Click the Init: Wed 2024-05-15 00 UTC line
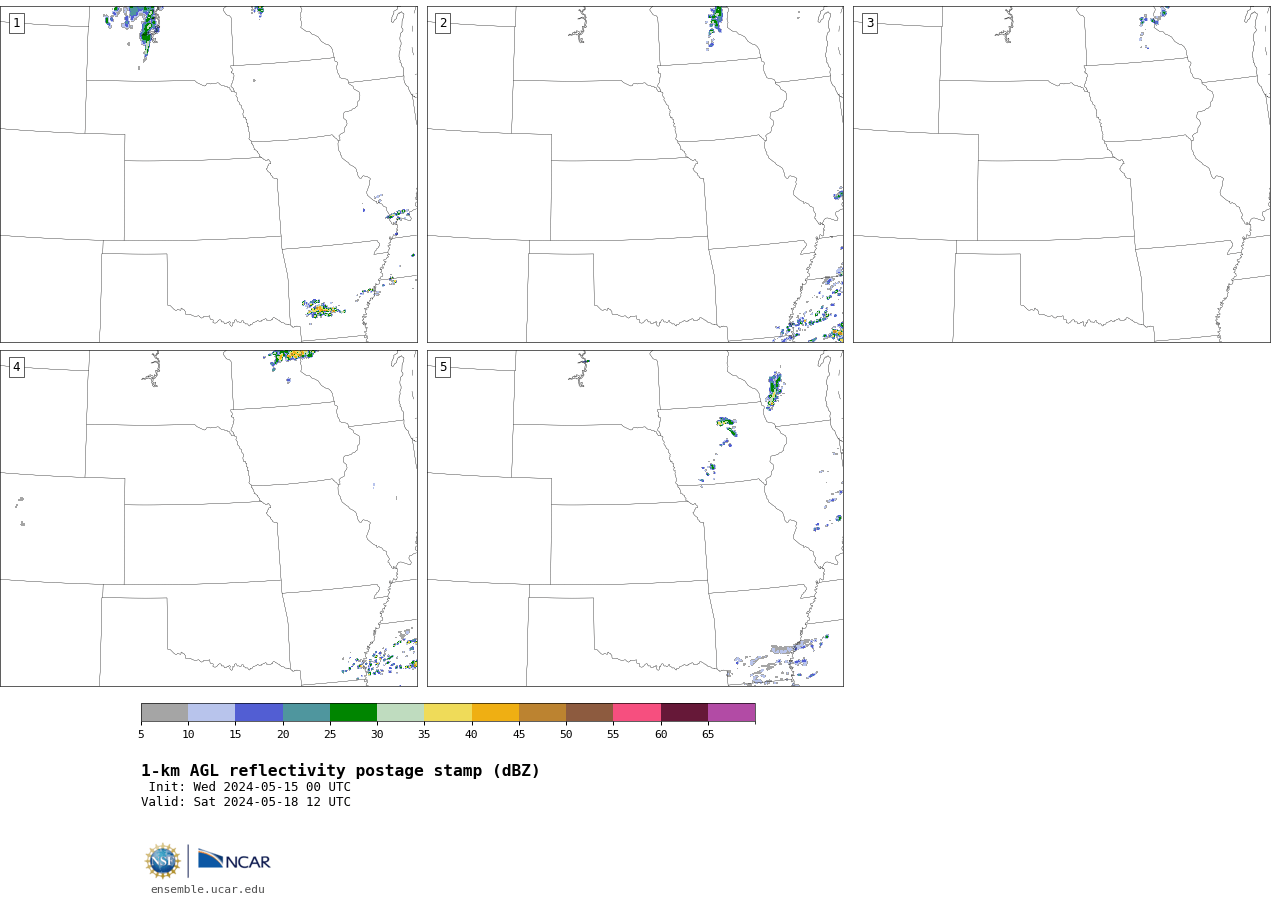 coord(250,787)
